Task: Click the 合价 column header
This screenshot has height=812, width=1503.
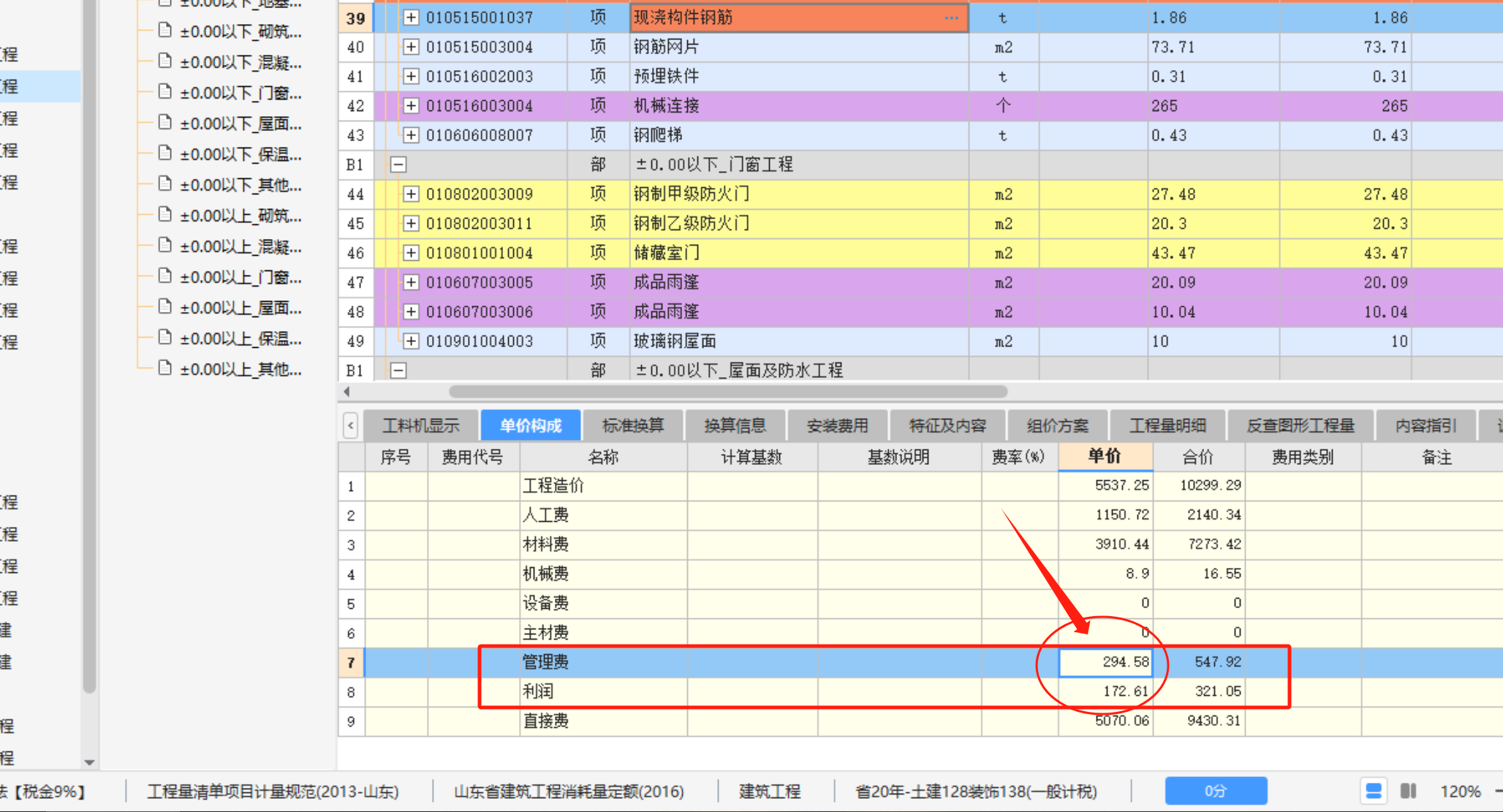Action: pos(1198,457)
